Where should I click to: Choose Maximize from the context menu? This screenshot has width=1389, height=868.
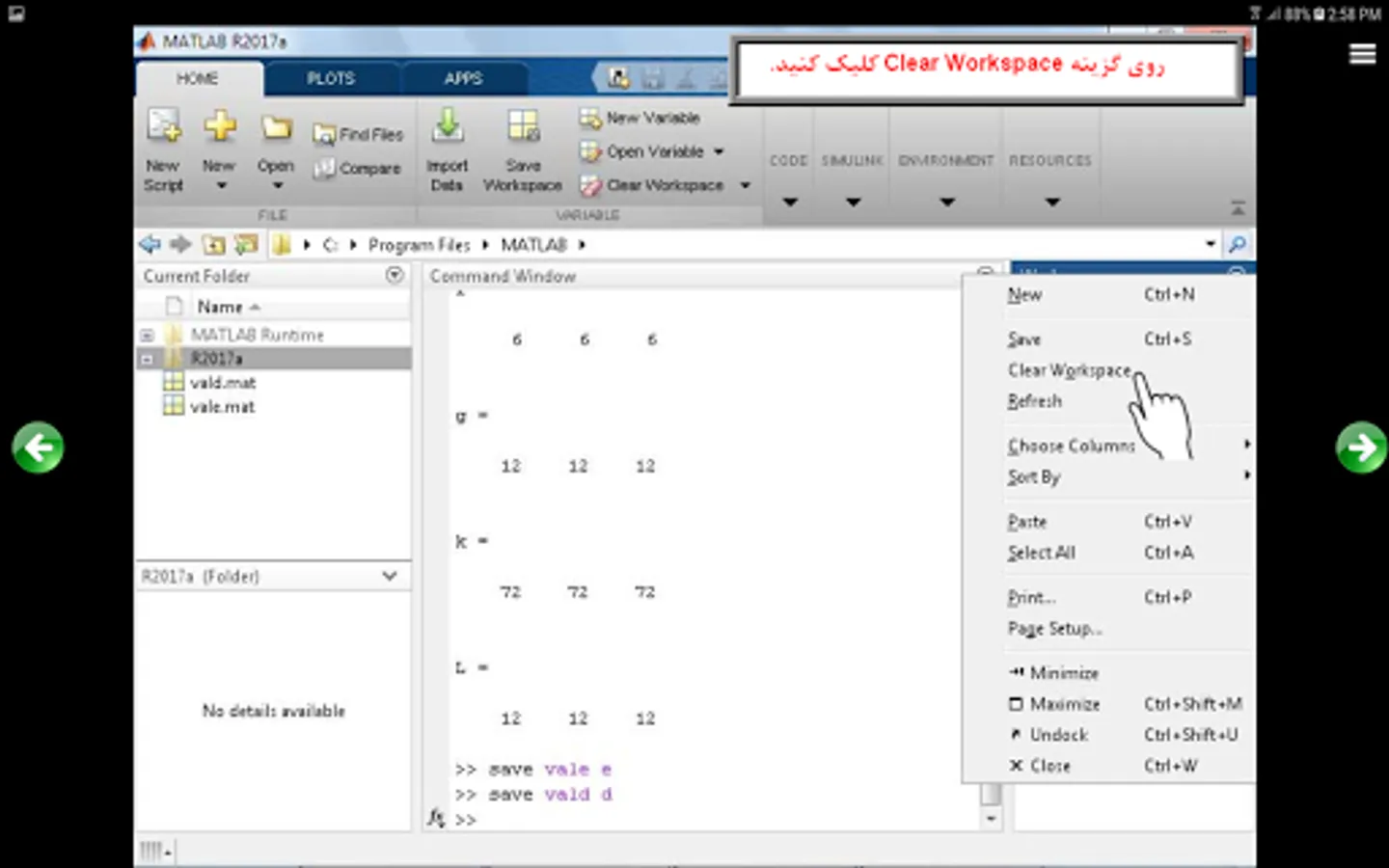point(1054,704)
